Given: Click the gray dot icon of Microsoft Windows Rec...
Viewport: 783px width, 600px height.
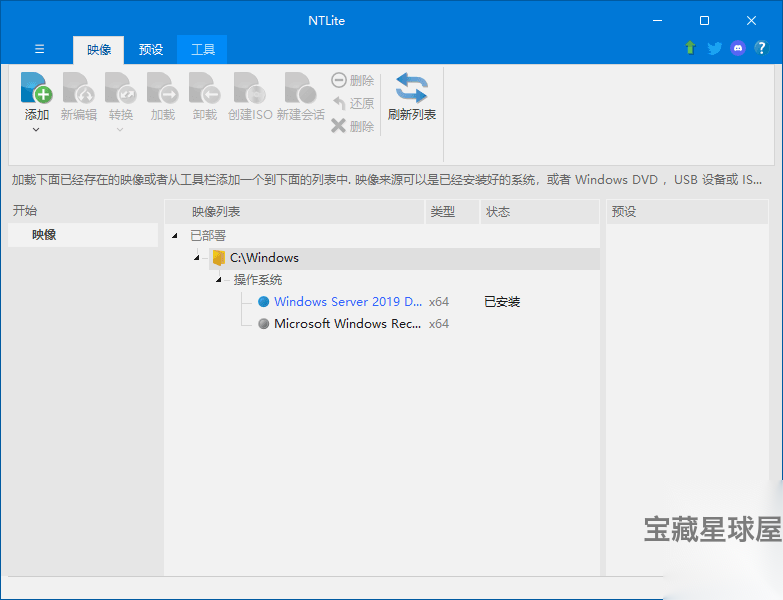Looking at the screenshot, I should [264, 323].
